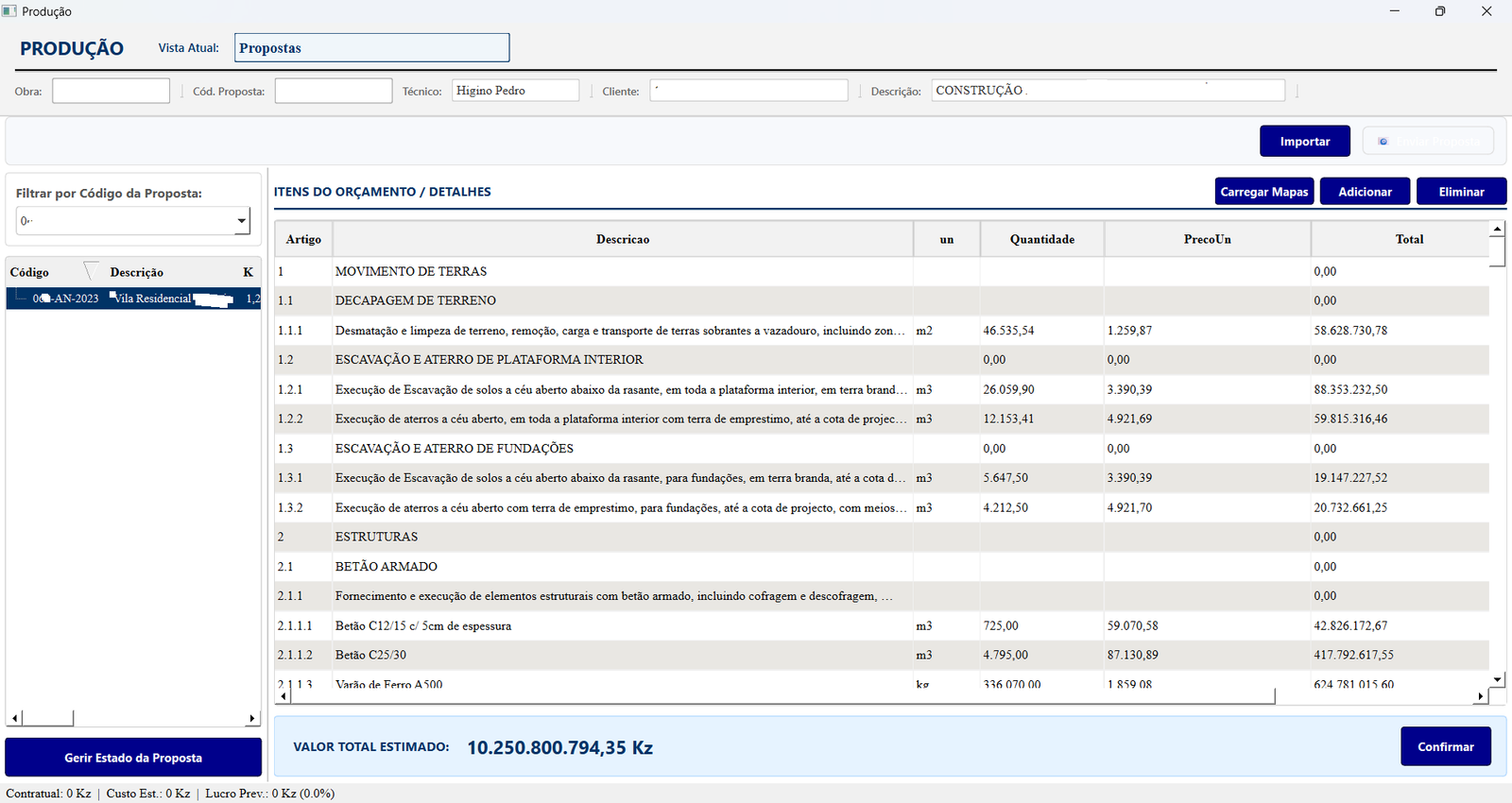
Task: Click the budget table's scroll down arrow
Action: click(1497, 680)
